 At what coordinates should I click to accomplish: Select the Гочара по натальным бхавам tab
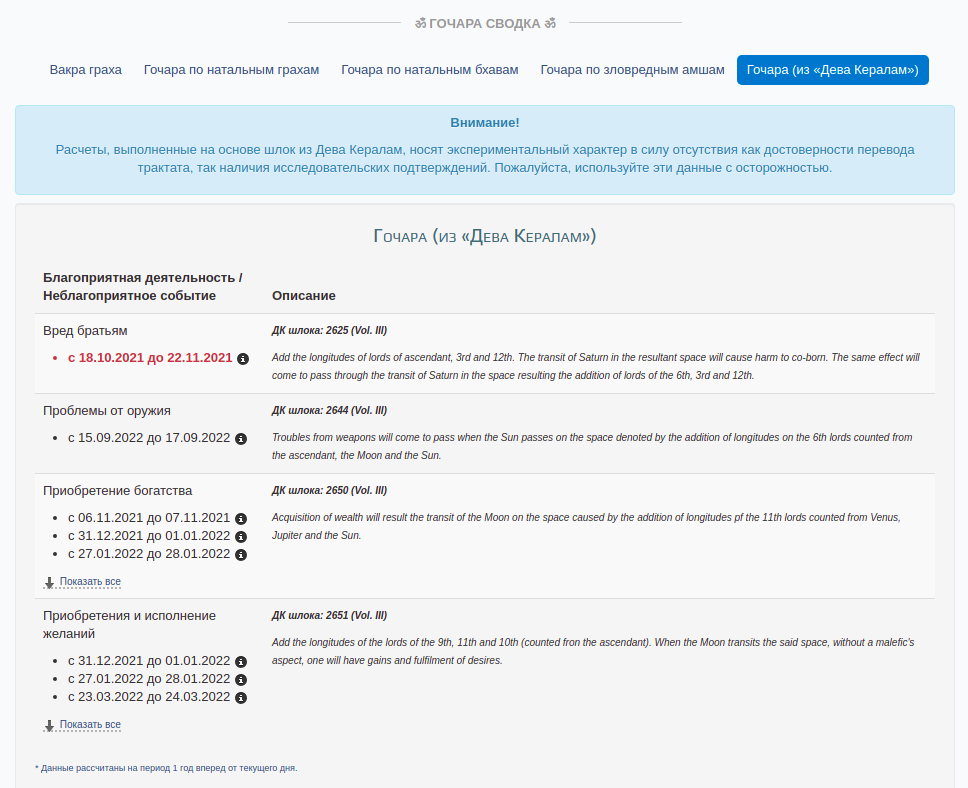[x=430, y=70]
